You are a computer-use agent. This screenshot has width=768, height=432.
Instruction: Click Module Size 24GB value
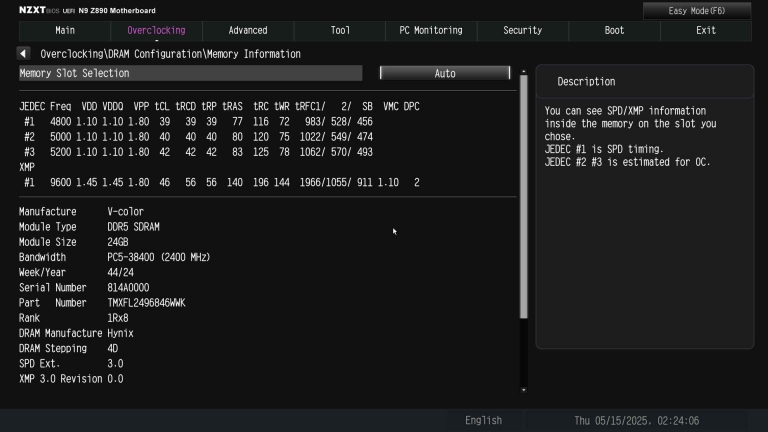pyautogui.click(x=118, y=242)
